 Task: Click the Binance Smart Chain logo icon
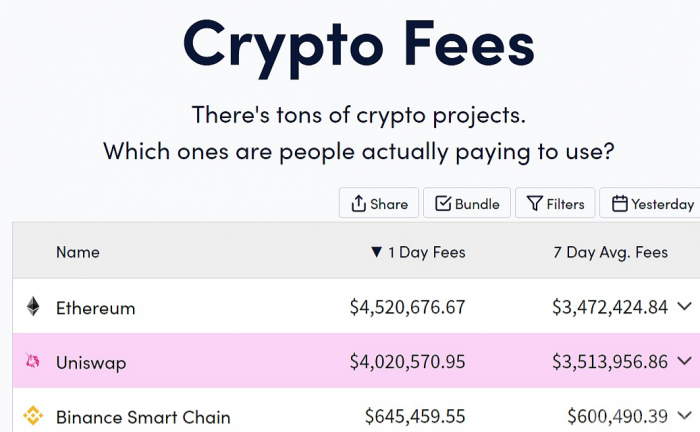33,416
